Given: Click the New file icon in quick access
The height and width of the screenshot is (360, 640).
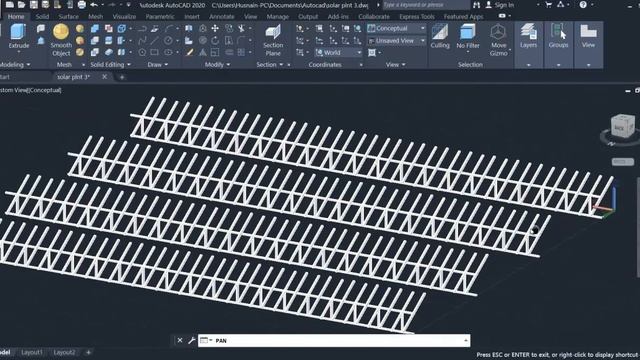Looking at the screenshot, I should coord(9,5).
